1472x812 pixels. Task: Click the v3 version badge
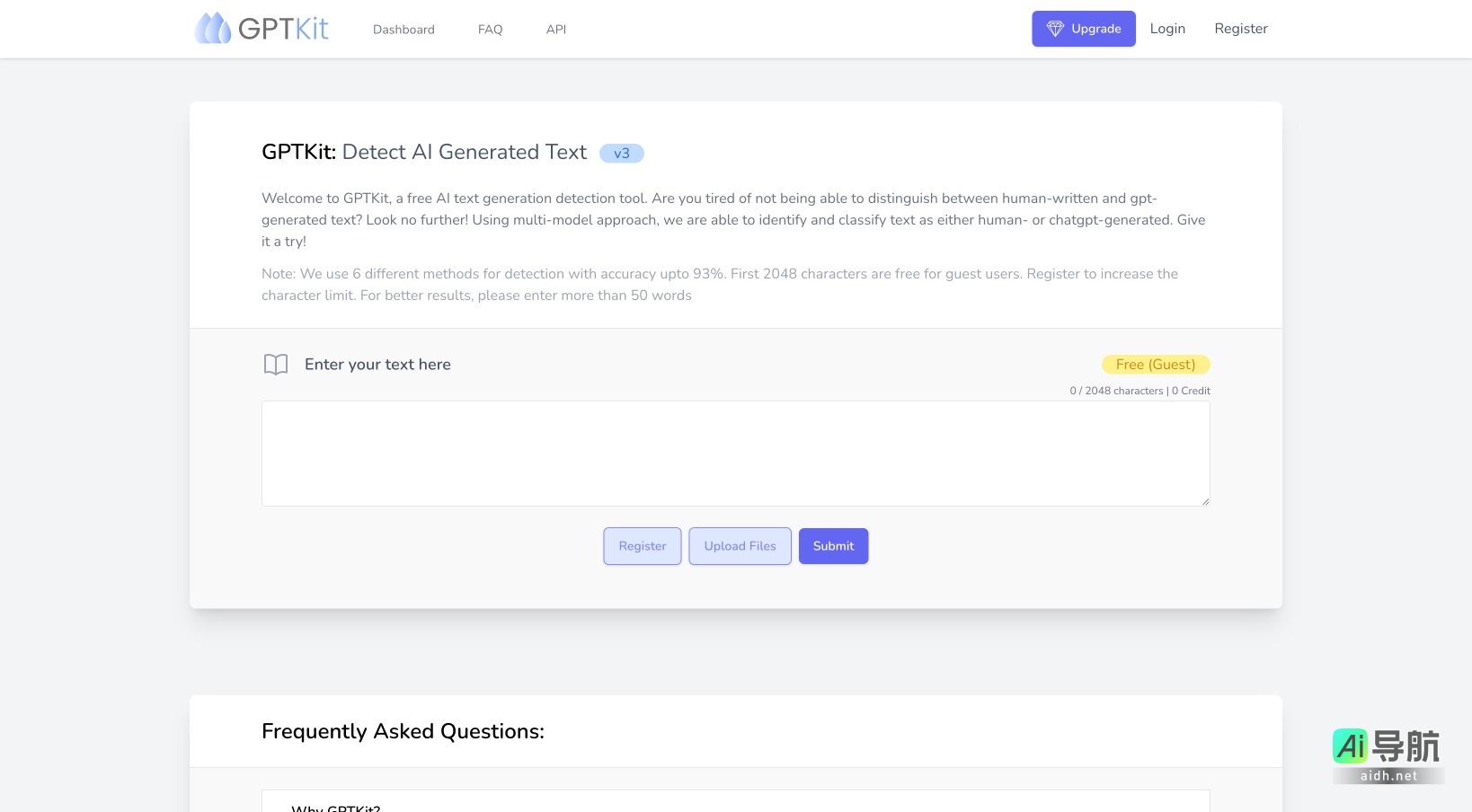click(621, 154)
